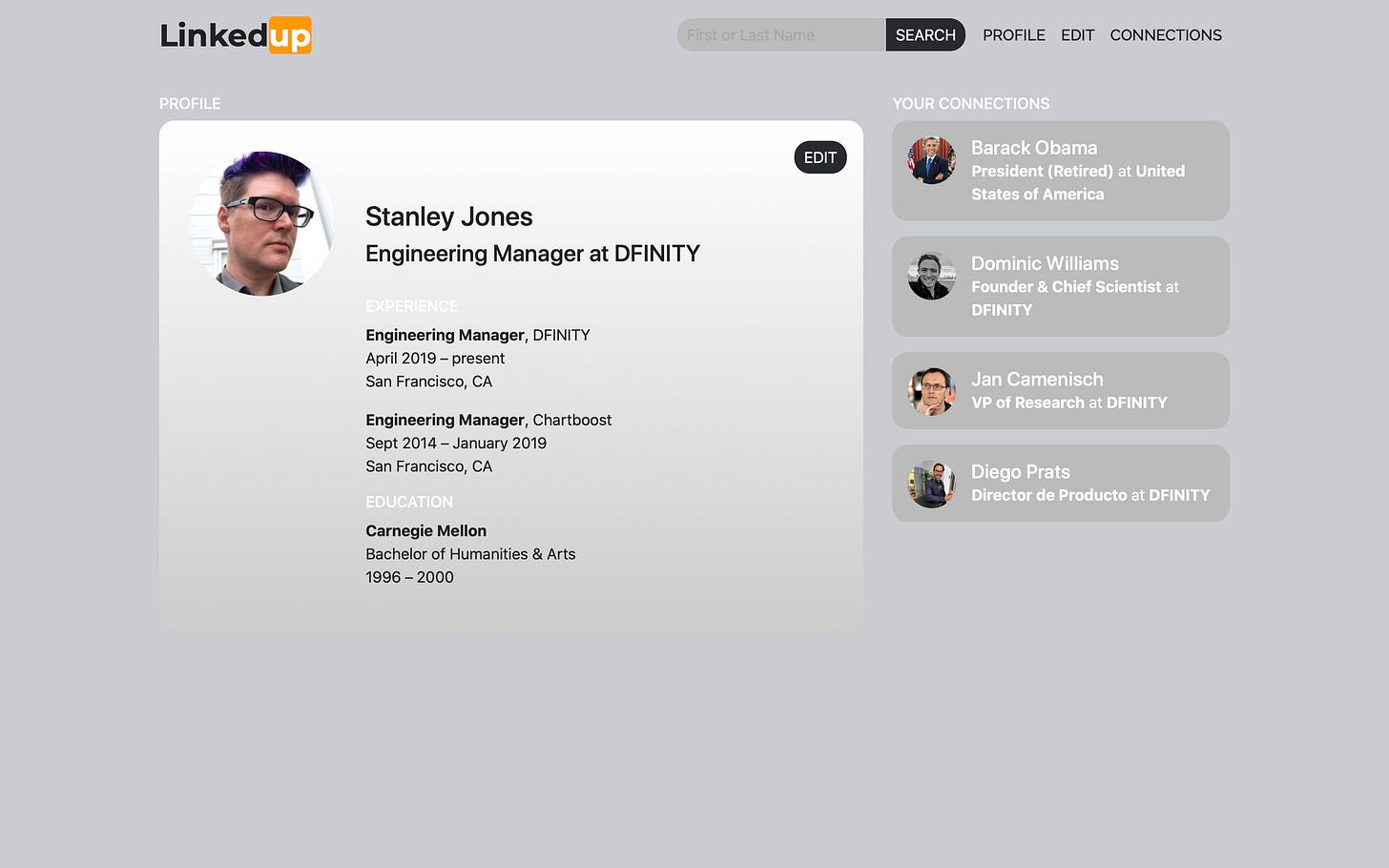Viewport: 1389px width, 868px height.
Task: Open Dominic Williams' connection name
Action: tap(1045, 263)
